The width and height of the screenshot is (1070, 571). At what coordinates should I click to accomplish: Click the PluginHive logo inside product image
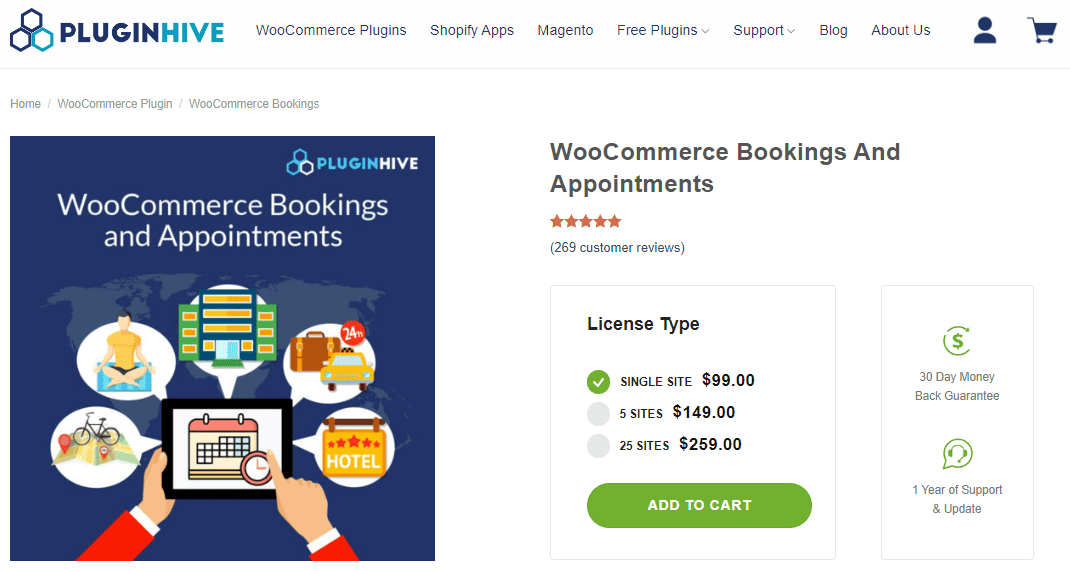coord(352,163)
